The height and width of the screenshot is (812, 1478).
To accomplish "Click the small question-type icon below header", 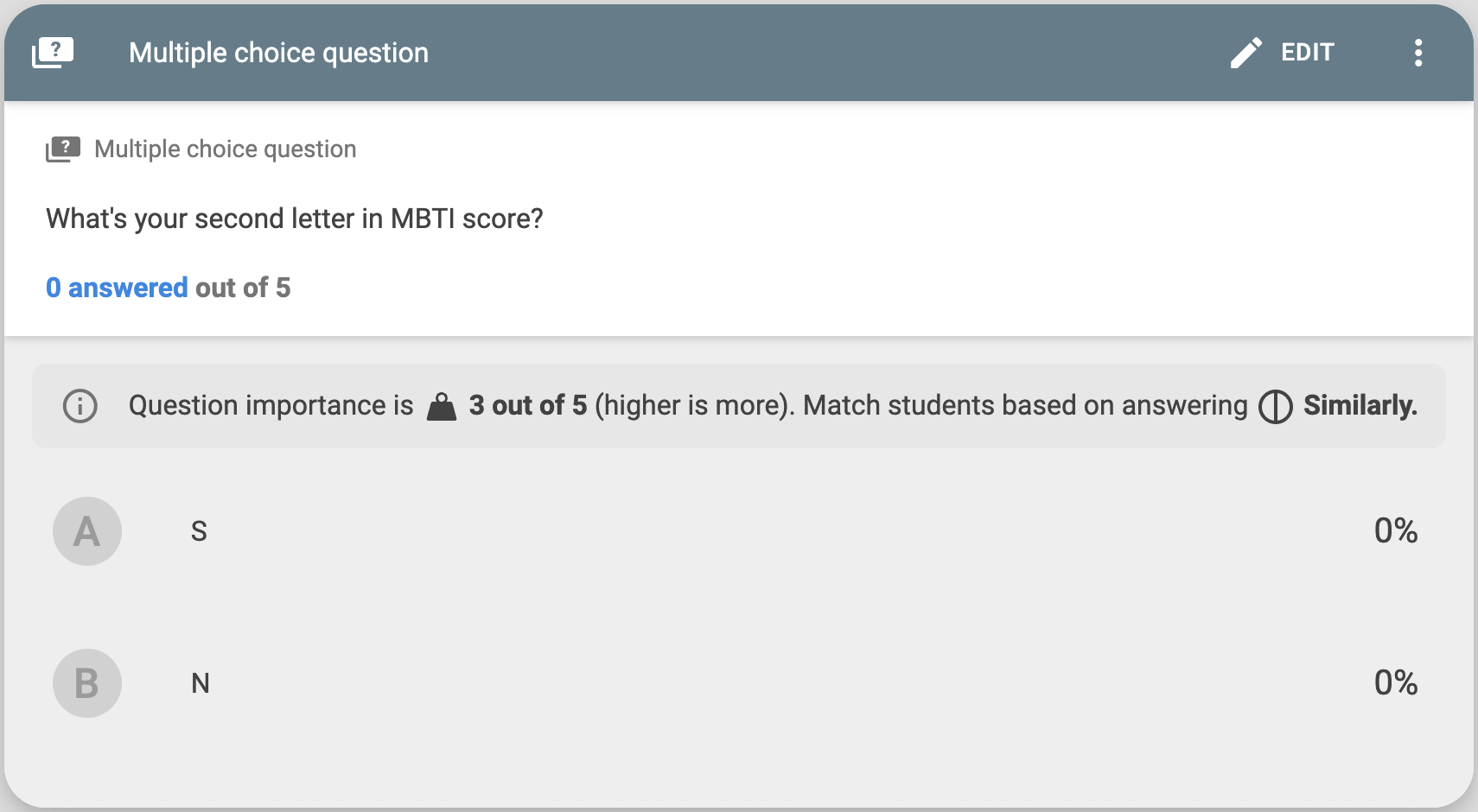I will pyautogui.click(x=63, y=149).
